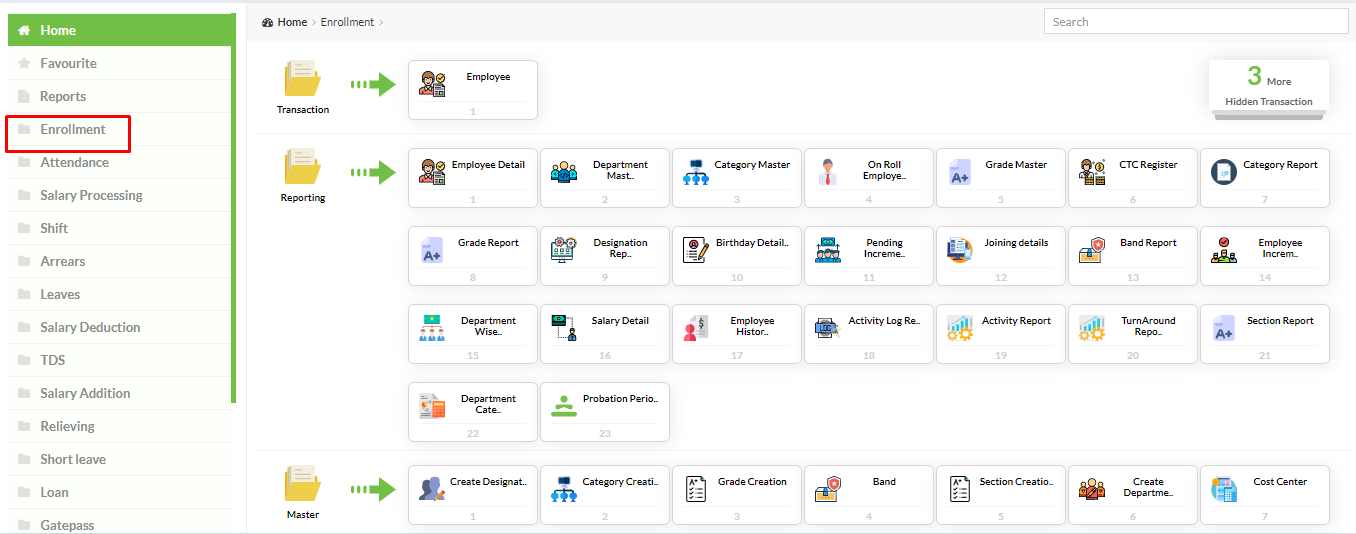Expand the TDS sidebar folder
The height and width of the screenshot is (534, 1356).
tap(119, 360)
